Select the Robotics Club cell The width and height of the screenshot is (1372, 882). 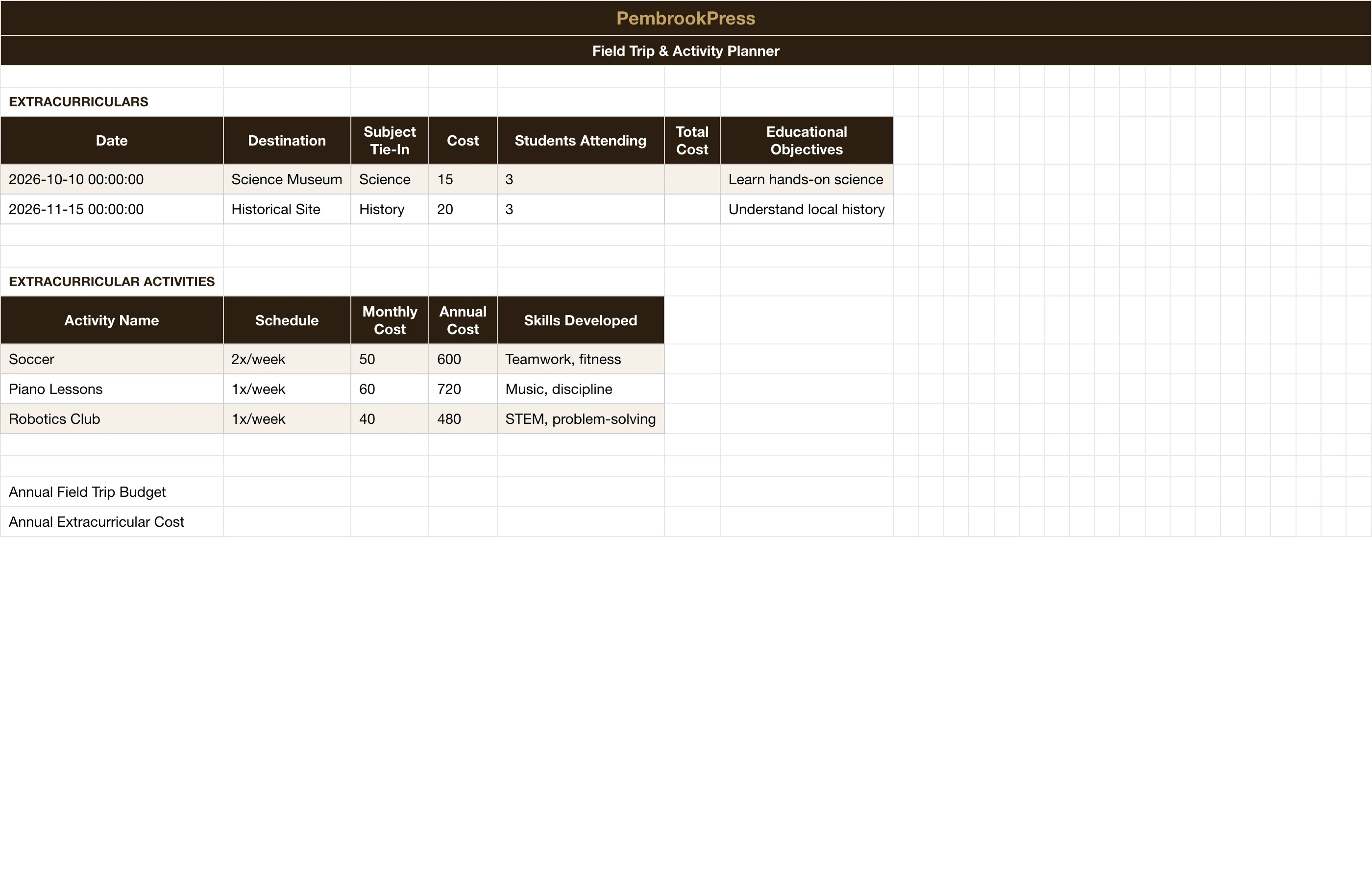pyautogui.click(x=112, y=418)
